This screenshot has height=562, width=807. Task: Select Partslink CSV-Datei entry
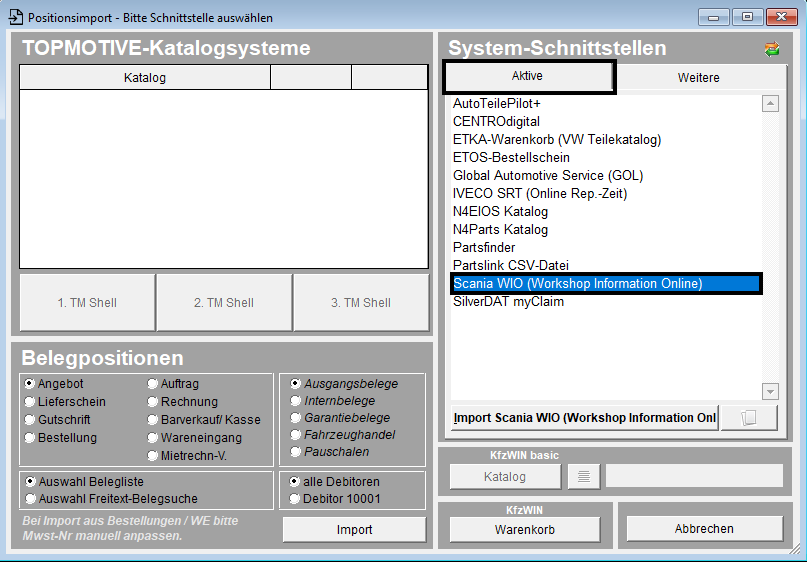(x=606, y=266)
